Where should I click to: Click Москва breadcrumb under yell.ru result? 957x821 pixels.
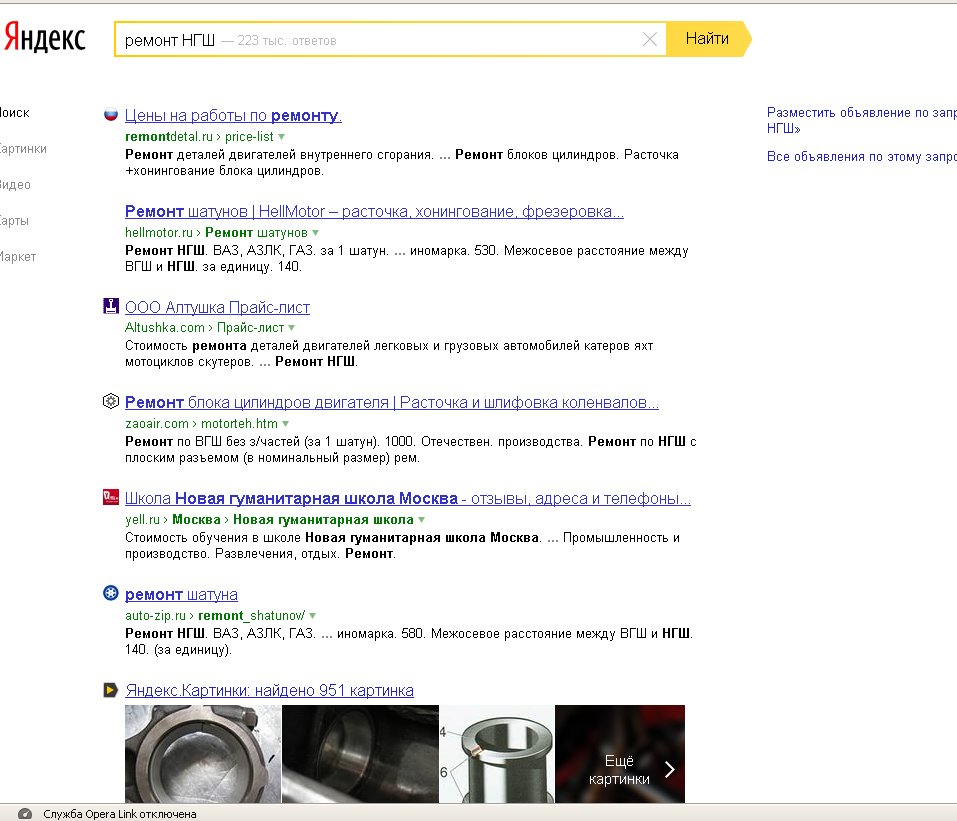(x=196, y=519)
